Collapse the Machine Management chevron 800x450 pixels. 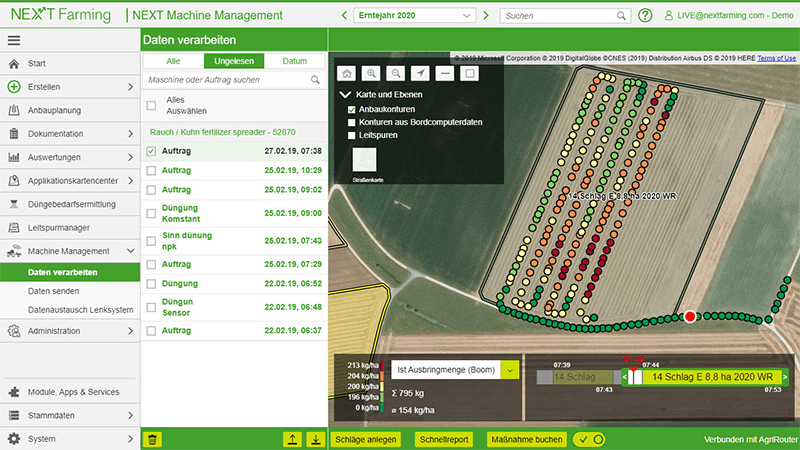point(130,251)
